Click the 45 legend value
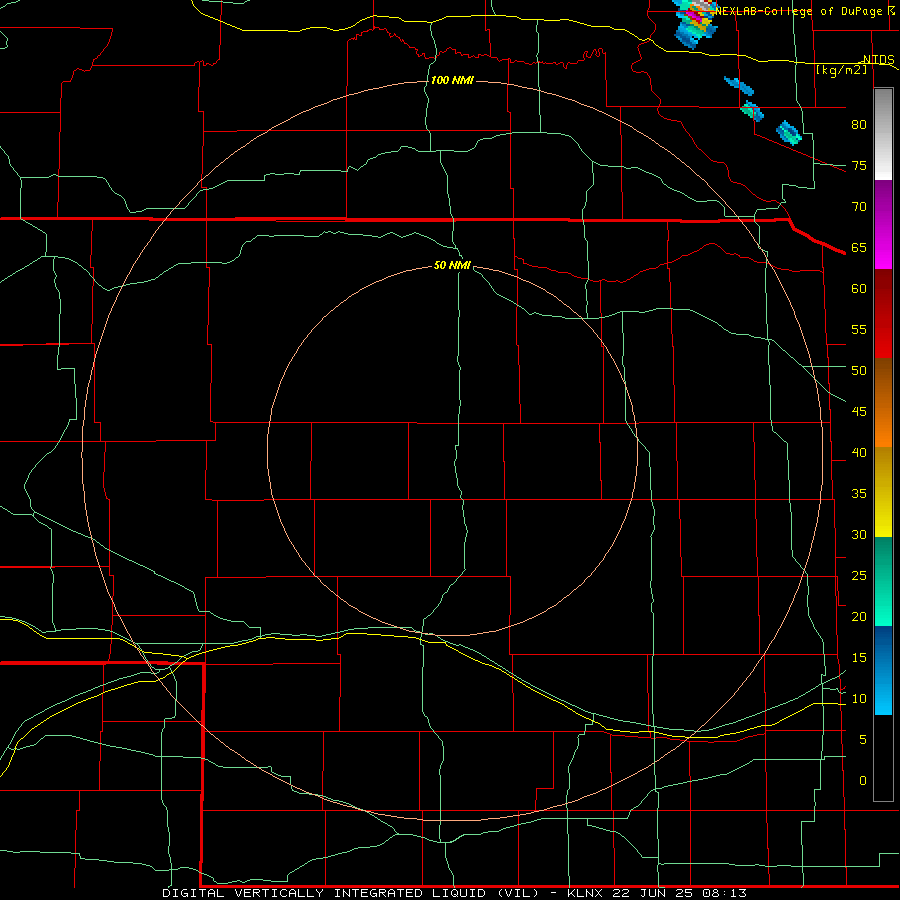This screenshot has height=900, width=900. 859,412
